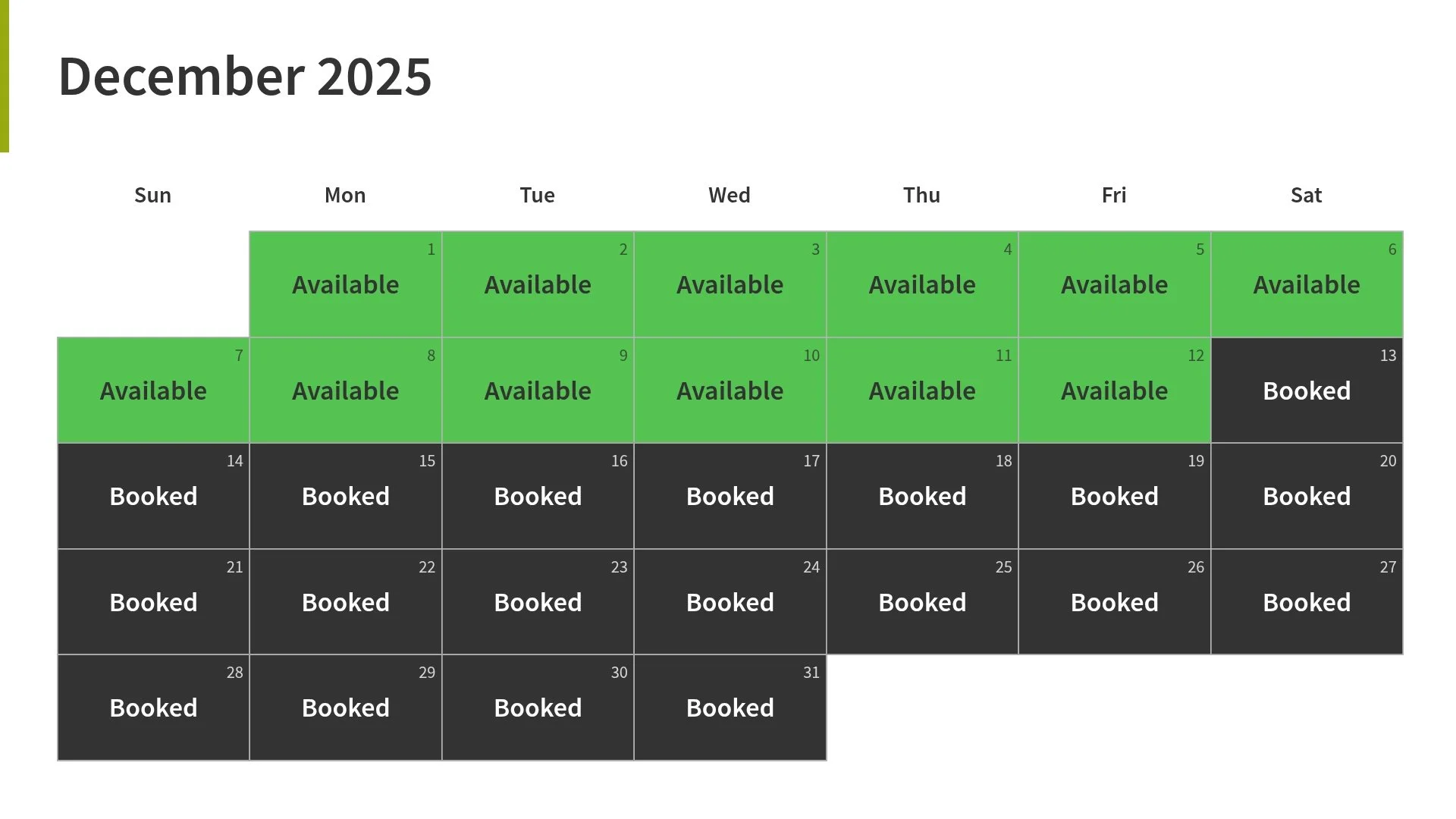This screenshot has height=819, width=1456.
Task: Click the Wed column header
Action: (x=730, y=195)
